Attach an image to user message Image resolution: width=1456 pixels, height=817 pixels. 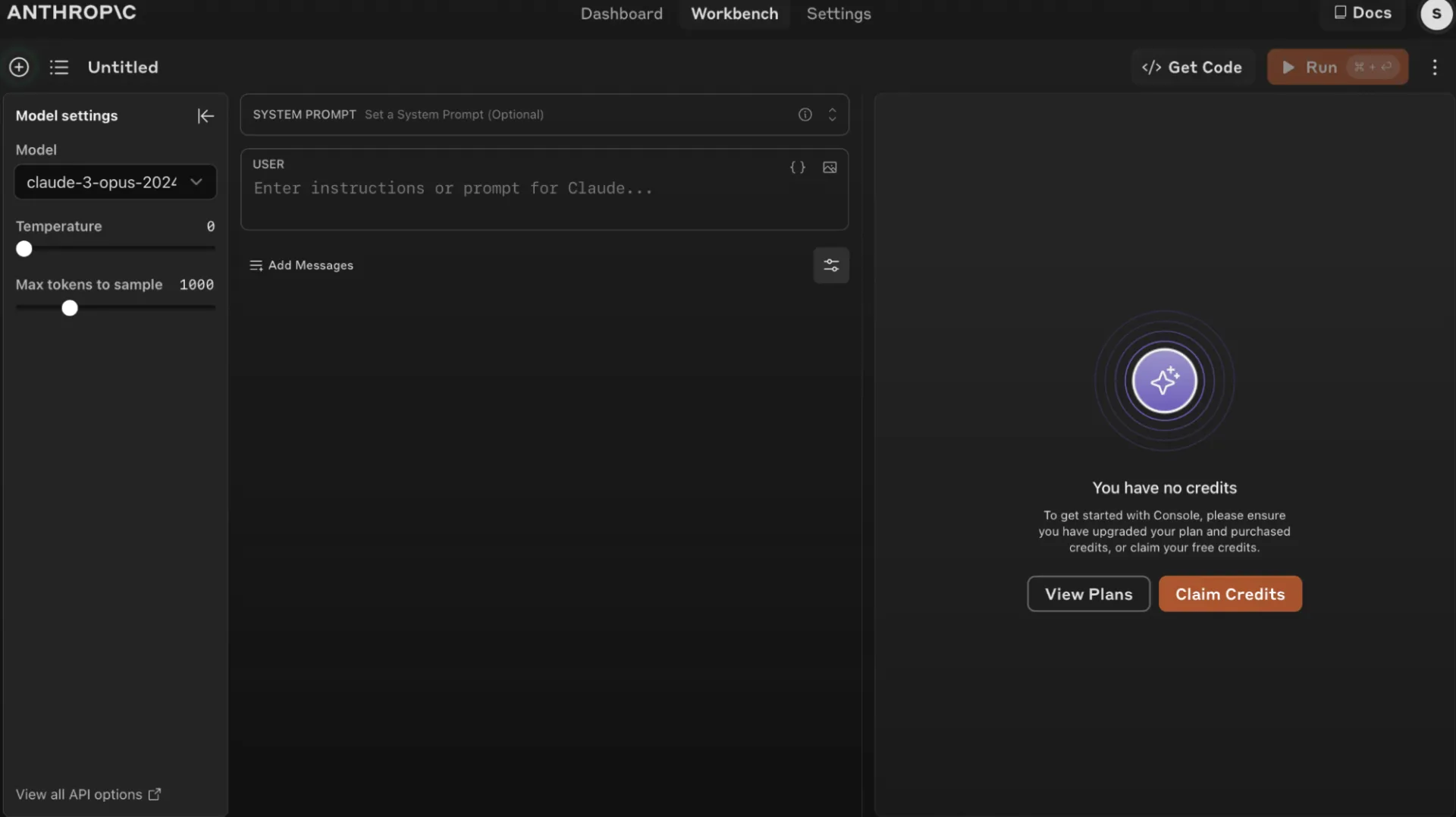(830, 168)
